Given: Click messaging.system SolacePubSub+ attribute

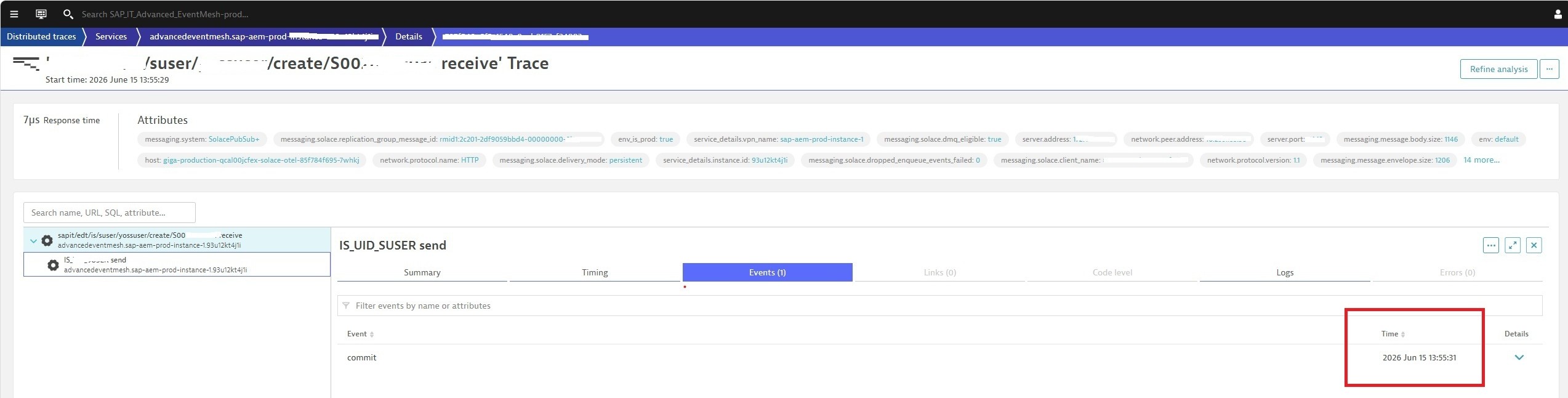Looking at the screenshot, I should [202, 139].
